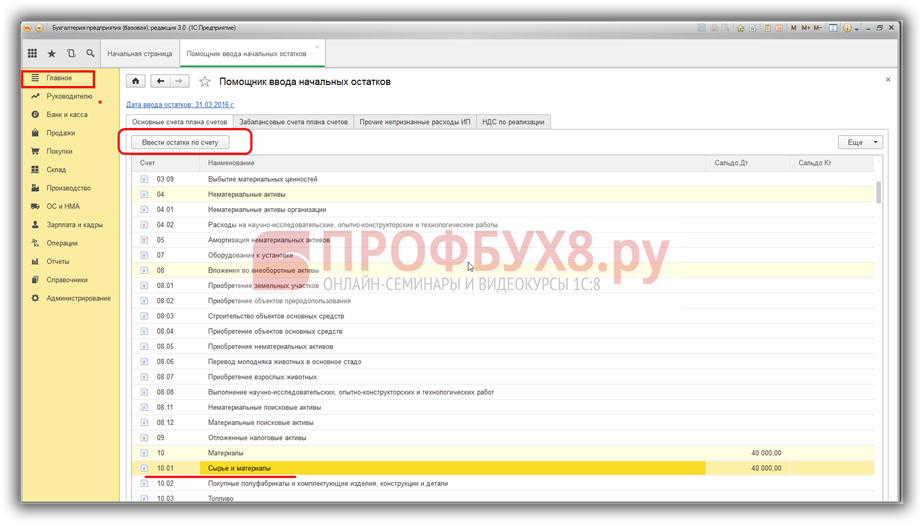
Task: Close the Помощник ввода начальных остатков tab
Action: point(318,47)
